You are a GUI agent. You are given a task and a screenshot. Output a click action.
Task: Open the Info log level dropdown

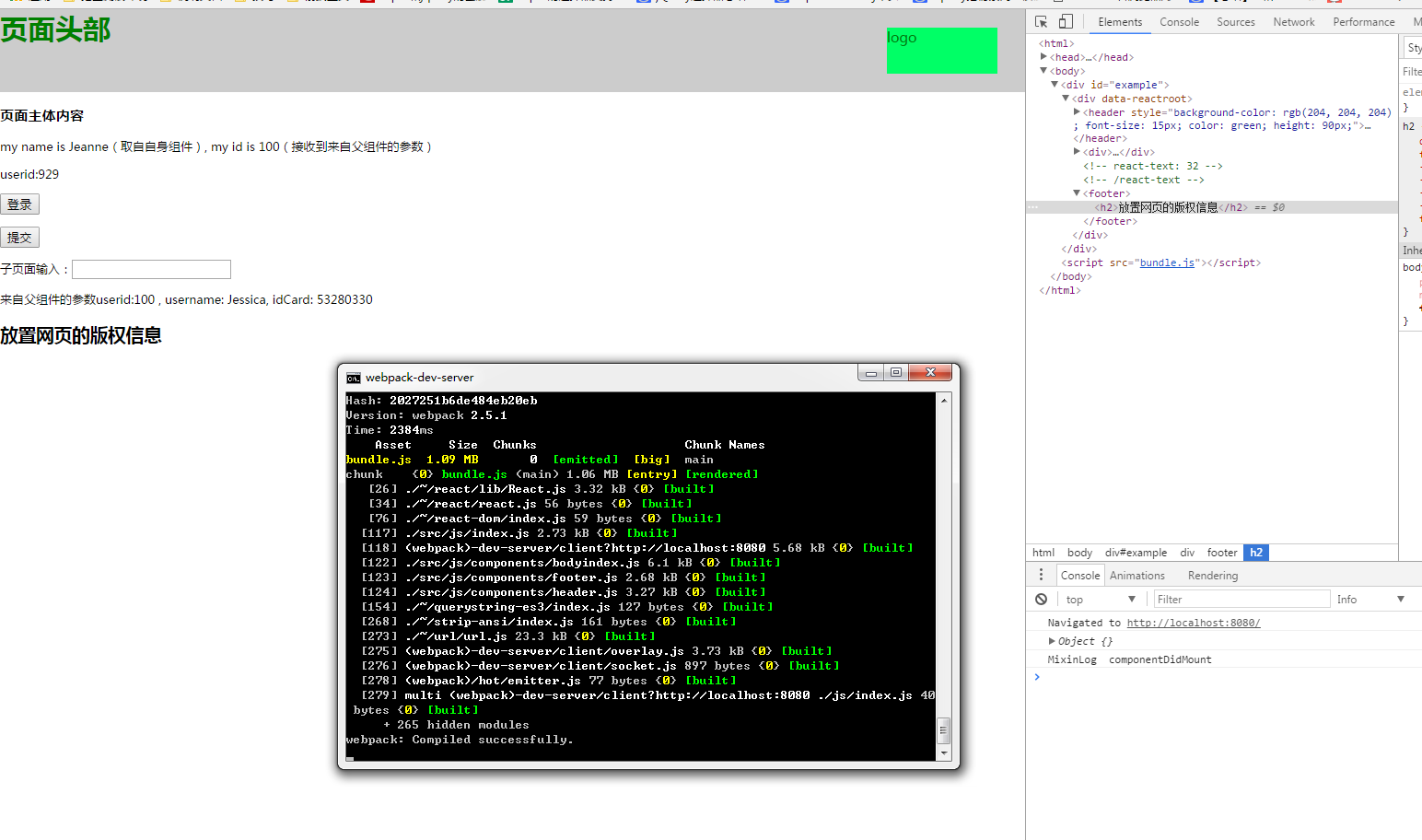[x=1371, y=600]
